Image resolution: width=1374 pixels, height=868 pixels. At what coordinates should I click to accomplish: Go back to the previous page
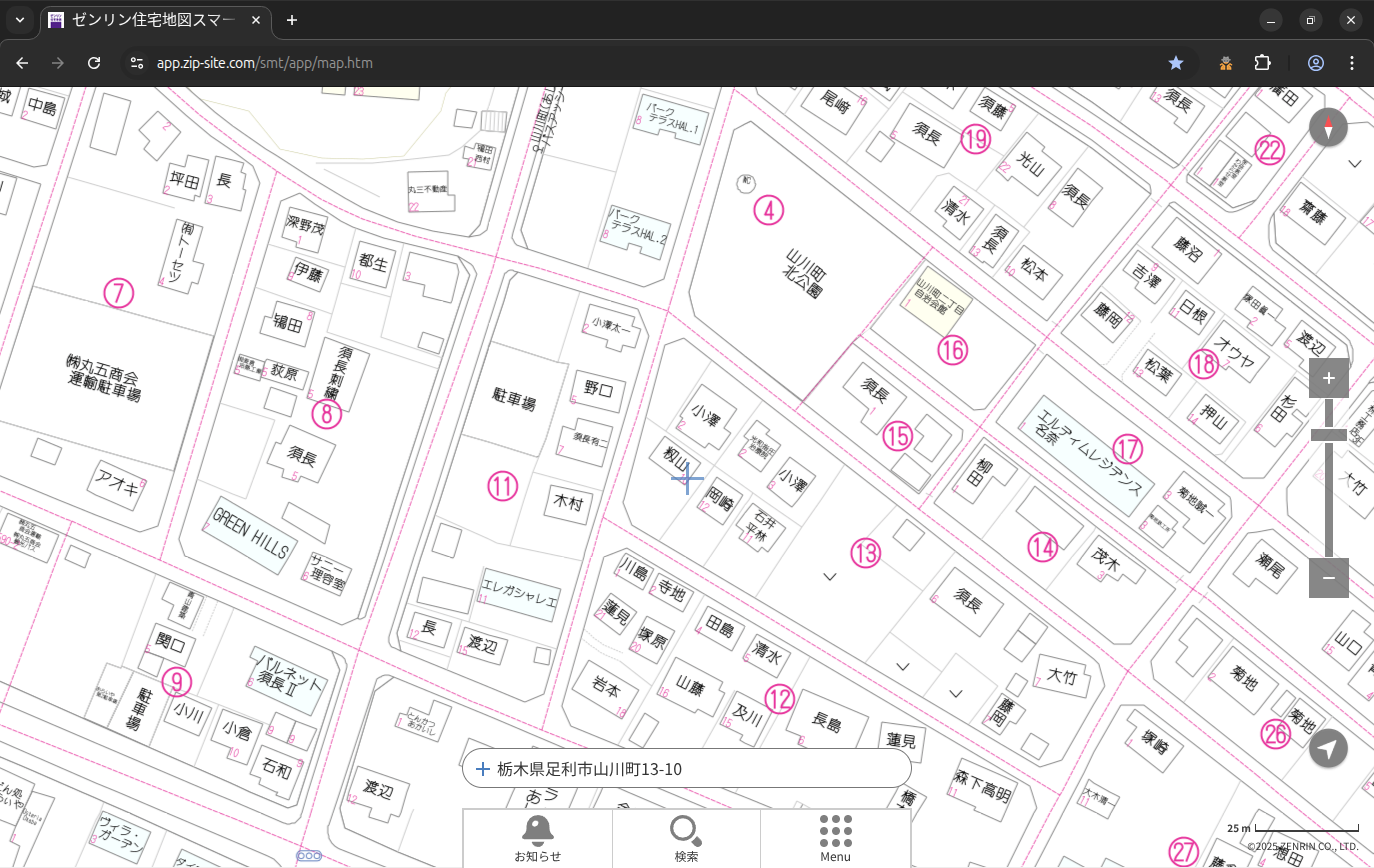pos(22,63)
